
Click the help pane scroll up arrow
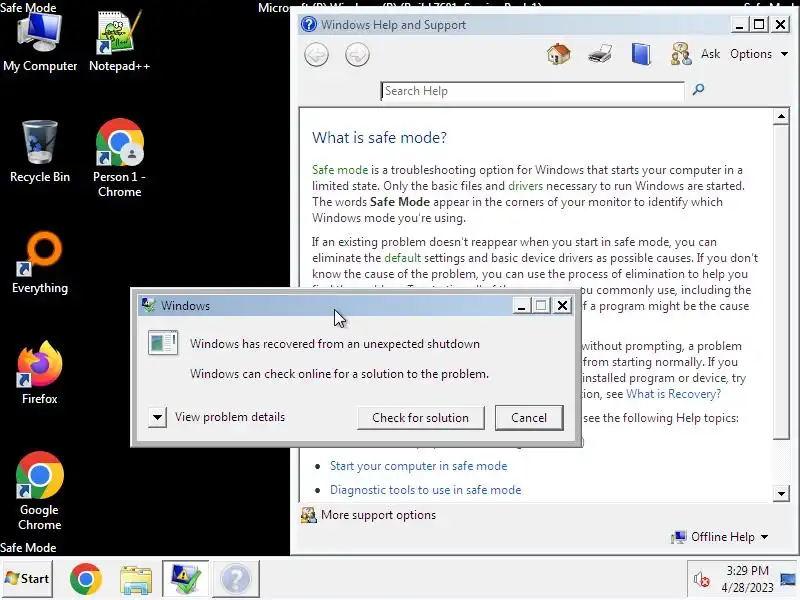[781, 117]
